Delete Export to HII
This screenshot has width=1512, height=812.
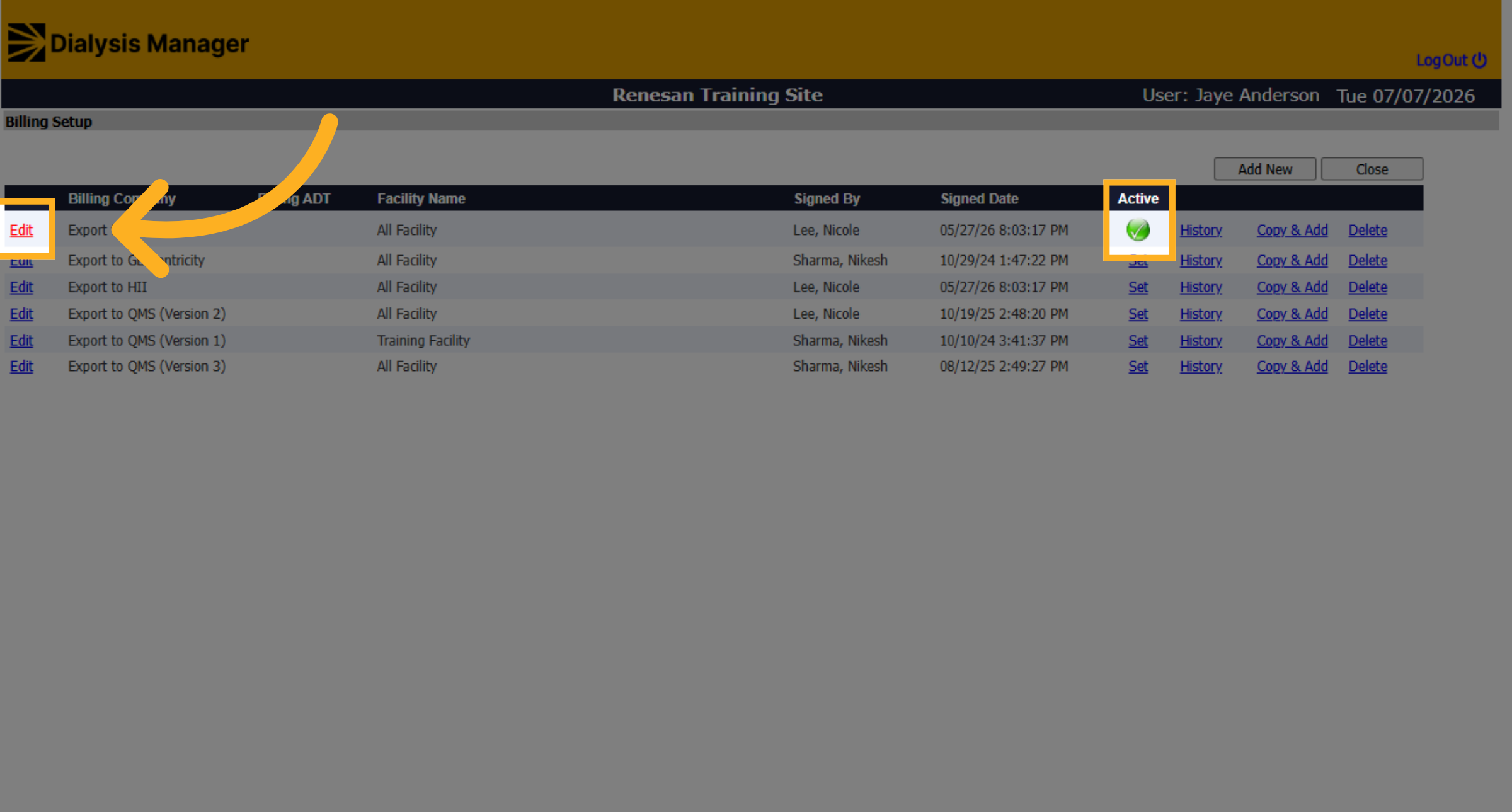(x=1368, y=287)
